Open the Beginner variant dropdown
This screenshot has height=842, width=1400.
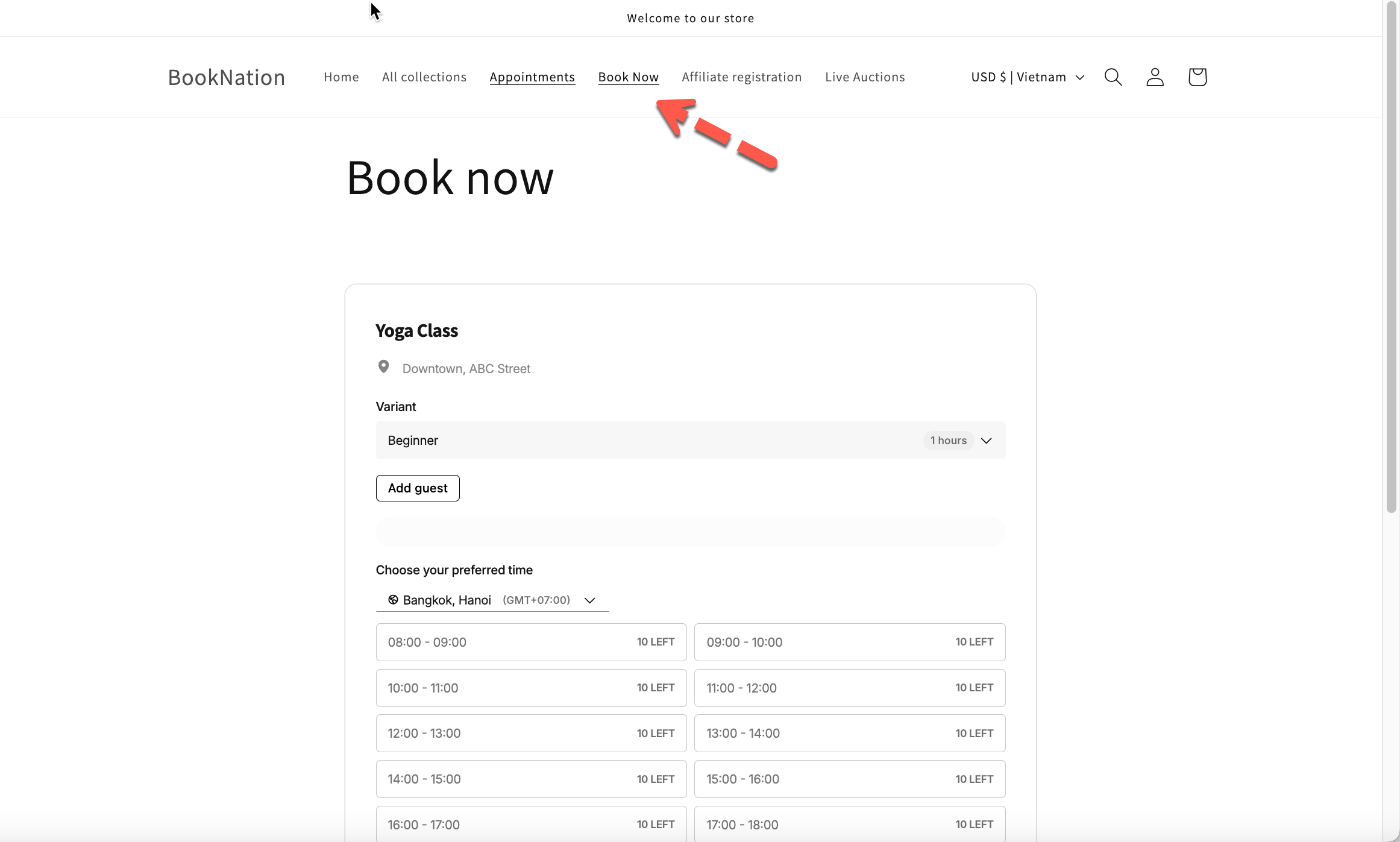click(690, 441)
